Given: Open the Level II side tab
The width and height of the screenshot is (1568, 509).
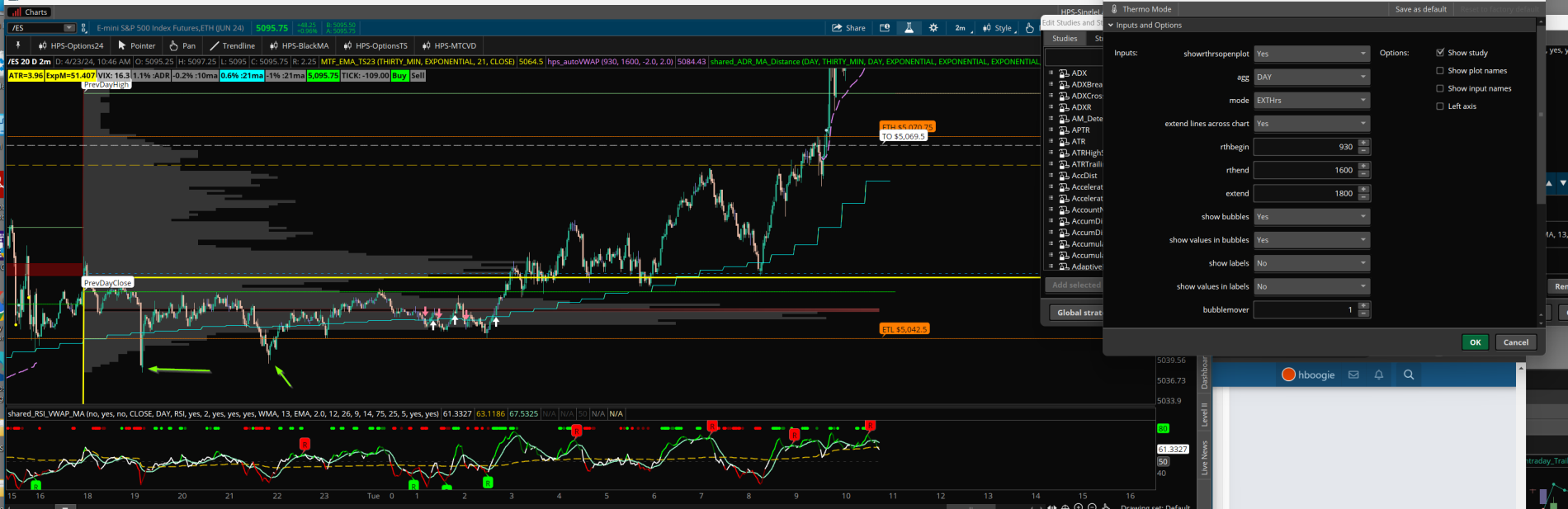Looking at the screenshot, I should coord(1204,415).
